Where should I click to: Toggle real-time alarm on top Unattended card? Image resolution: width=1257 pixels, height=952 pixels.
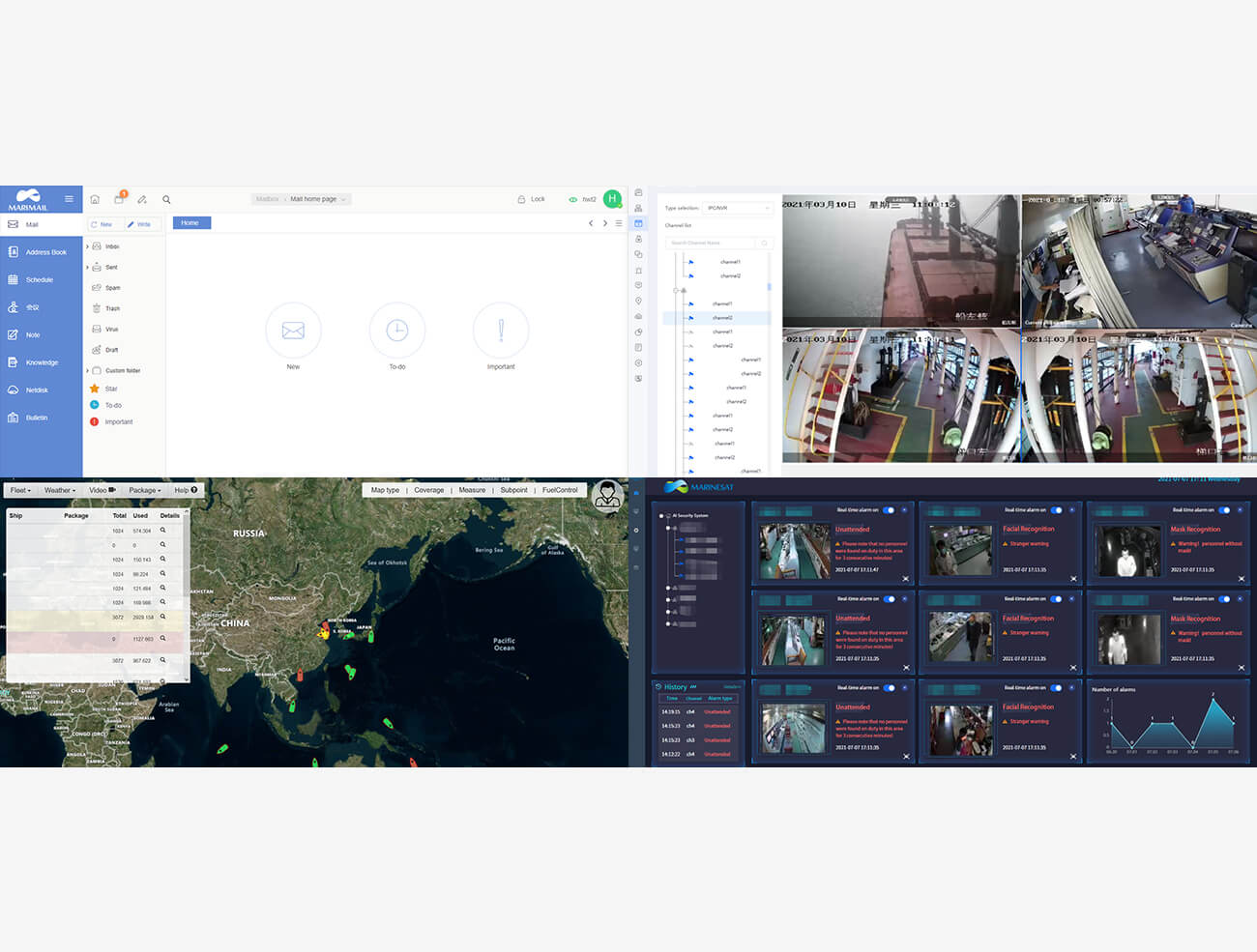[x=889, y=510]
